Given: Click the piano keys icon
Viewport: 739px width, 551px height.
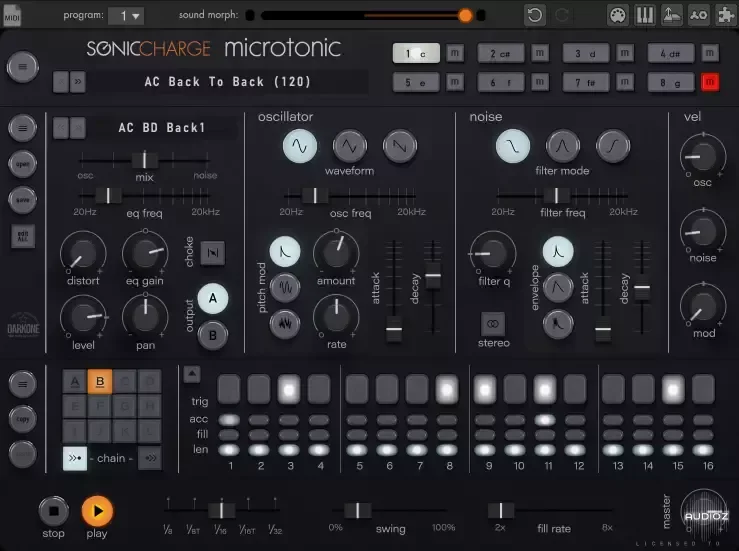Looking at the screenshot, I should pos(645,16).
